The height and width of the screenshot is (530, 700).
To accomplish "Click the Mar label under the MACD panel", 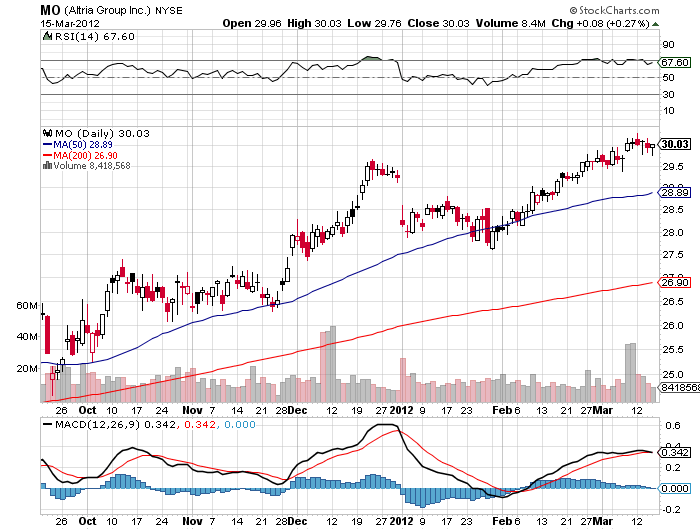I will [x=603, y=521].
